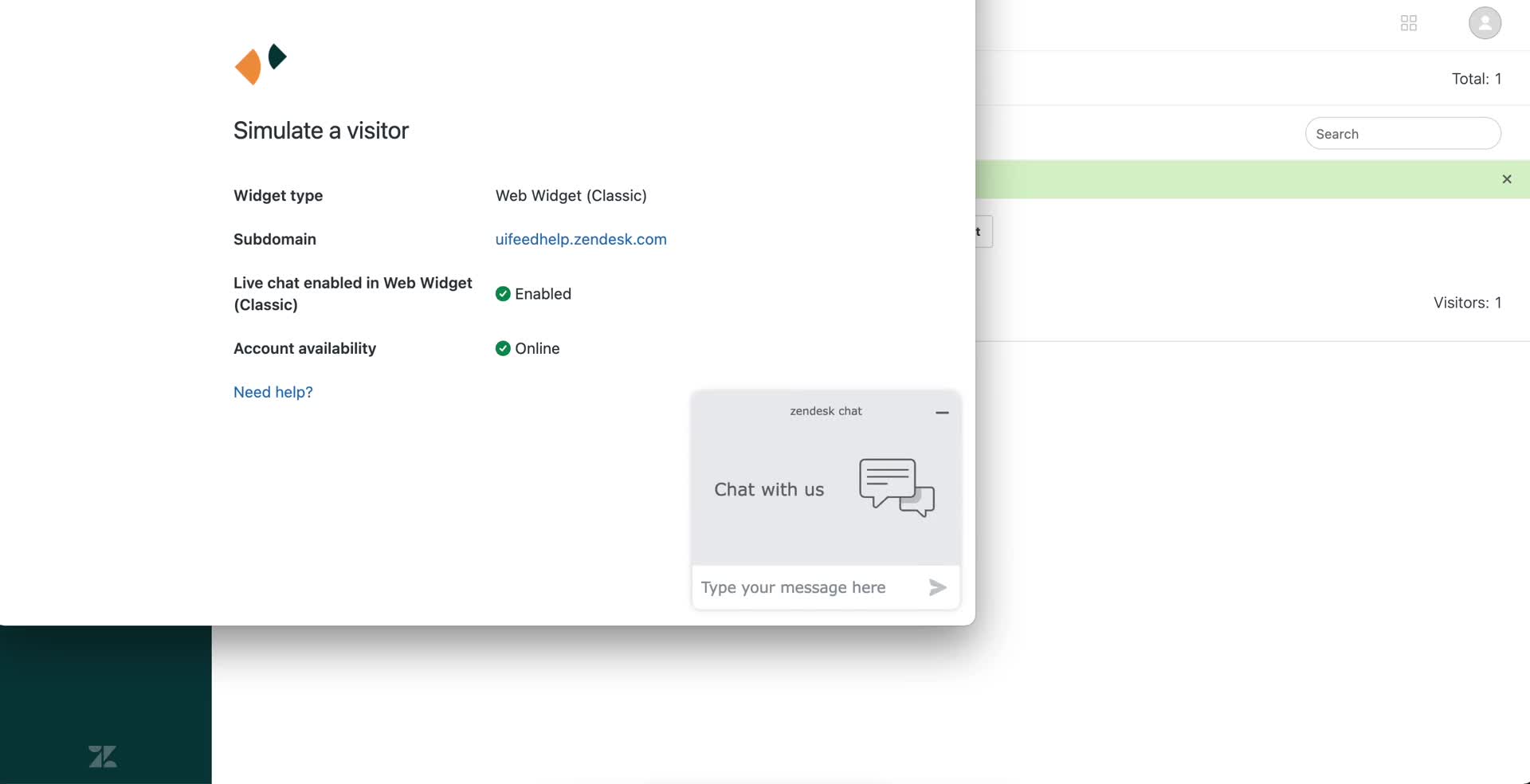Screen dimensions: 1530x784
Task: Click the Online status text
Action: 537,348
